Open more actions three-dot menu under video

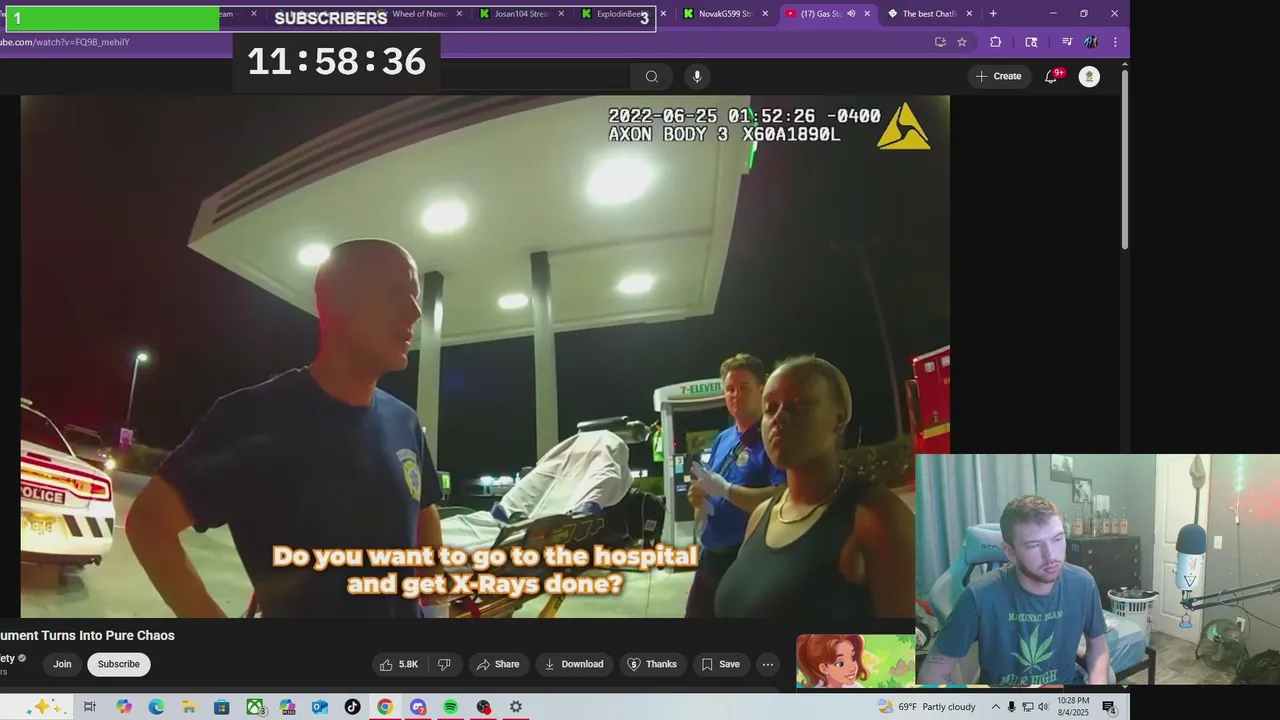pyautogui.click(x=768, y=664)
